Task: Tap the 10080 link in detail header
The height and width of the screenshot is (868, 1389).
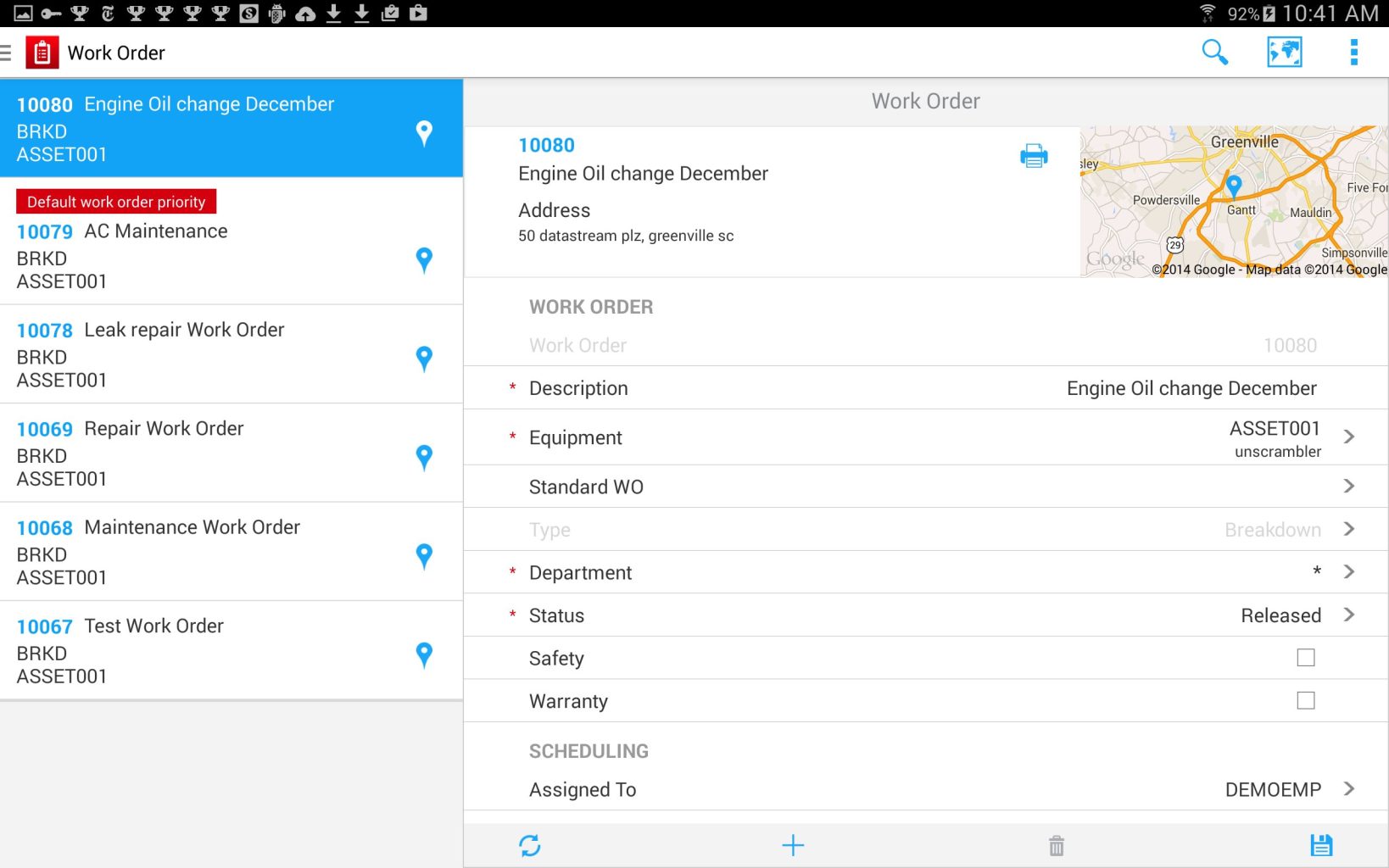Action: tap(546, 145)
